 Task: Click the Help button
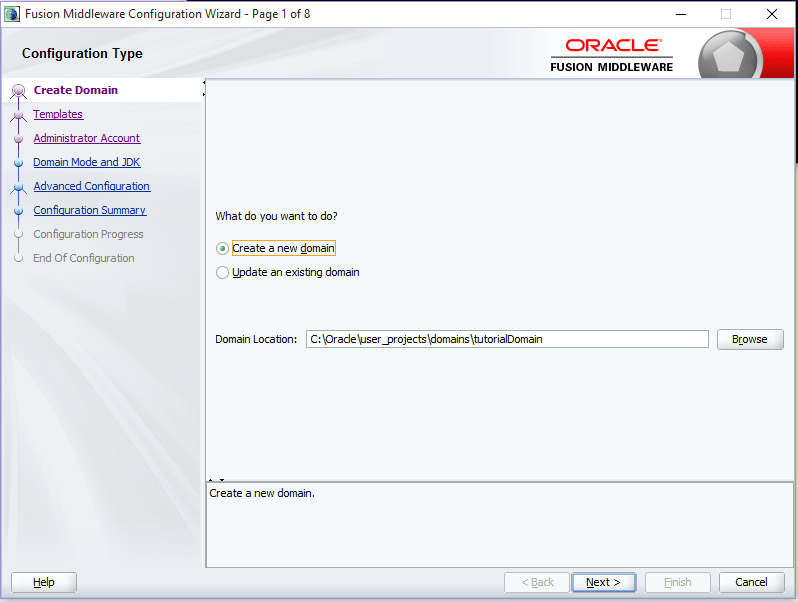[x=44, y=582]
